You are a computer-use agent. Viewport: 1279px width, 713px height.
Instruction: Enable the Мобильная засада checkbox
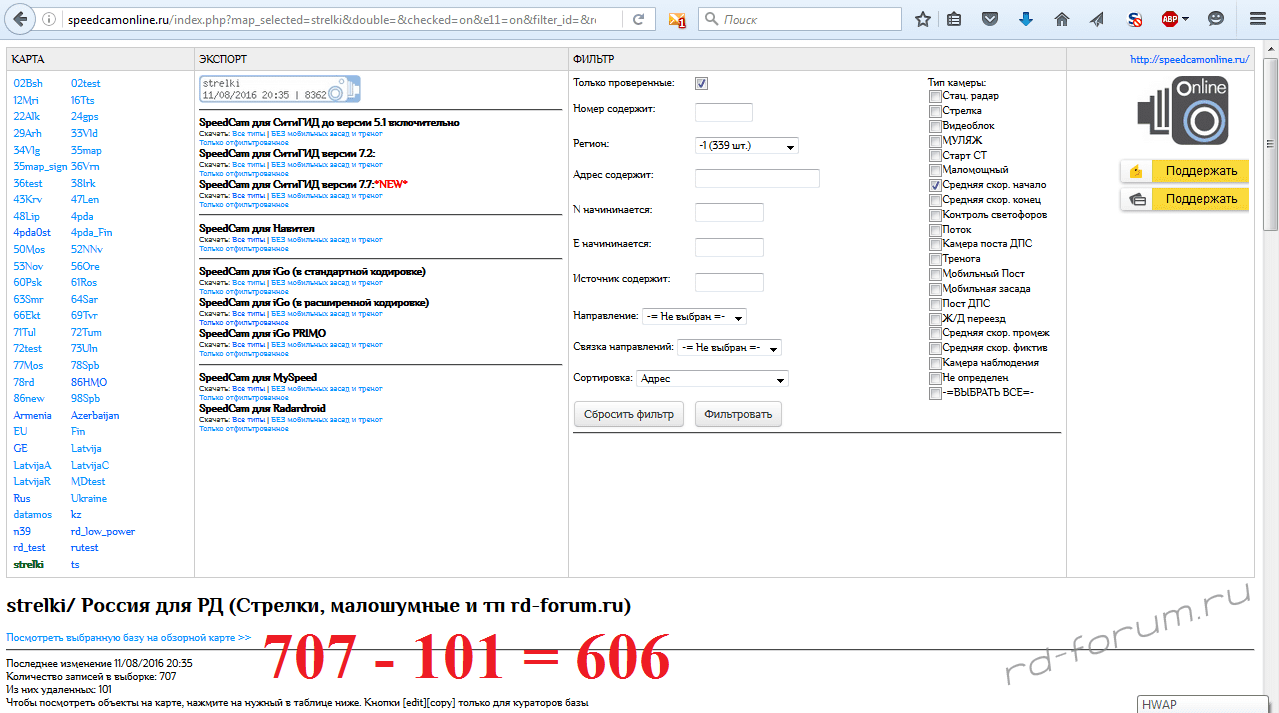935,289
